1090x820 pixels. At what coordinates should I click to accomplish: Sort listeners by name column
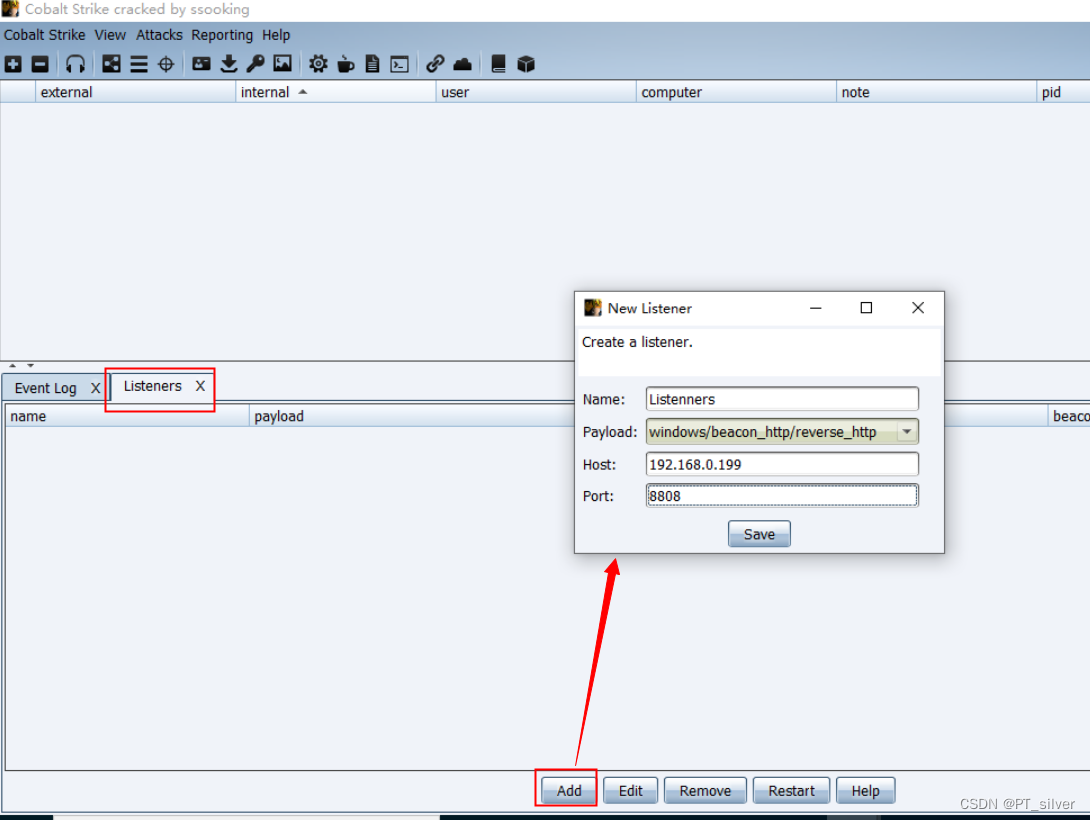pyautogui.click(x=127, y=416)
